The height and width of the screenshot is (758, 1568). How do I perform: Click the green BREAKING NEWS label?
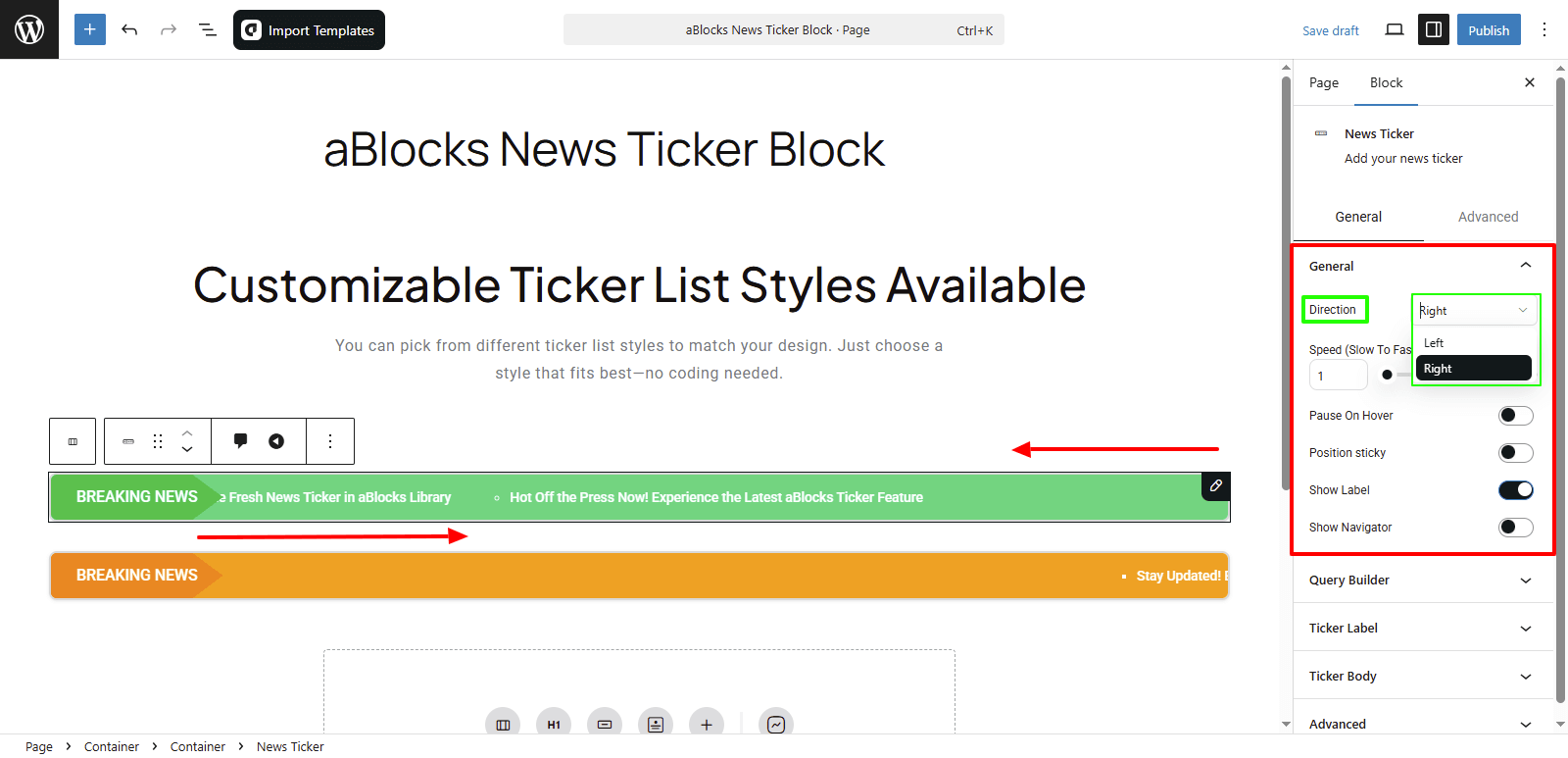pyautogui.click(x=137, y=497)
